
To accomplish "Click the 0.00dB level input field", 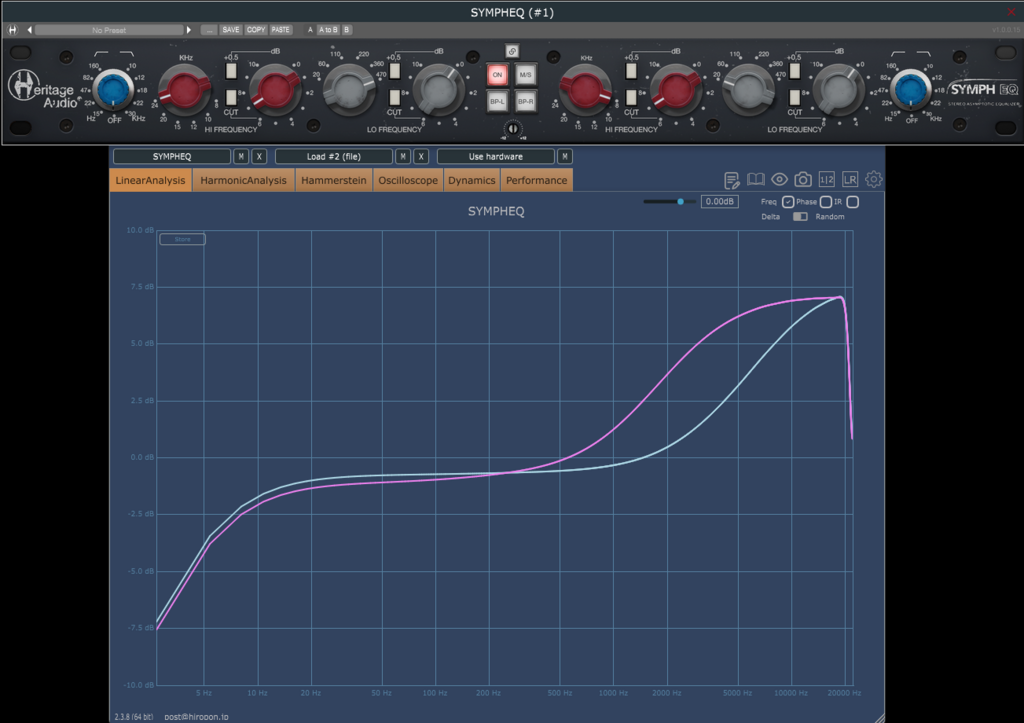I will (720, 202).
